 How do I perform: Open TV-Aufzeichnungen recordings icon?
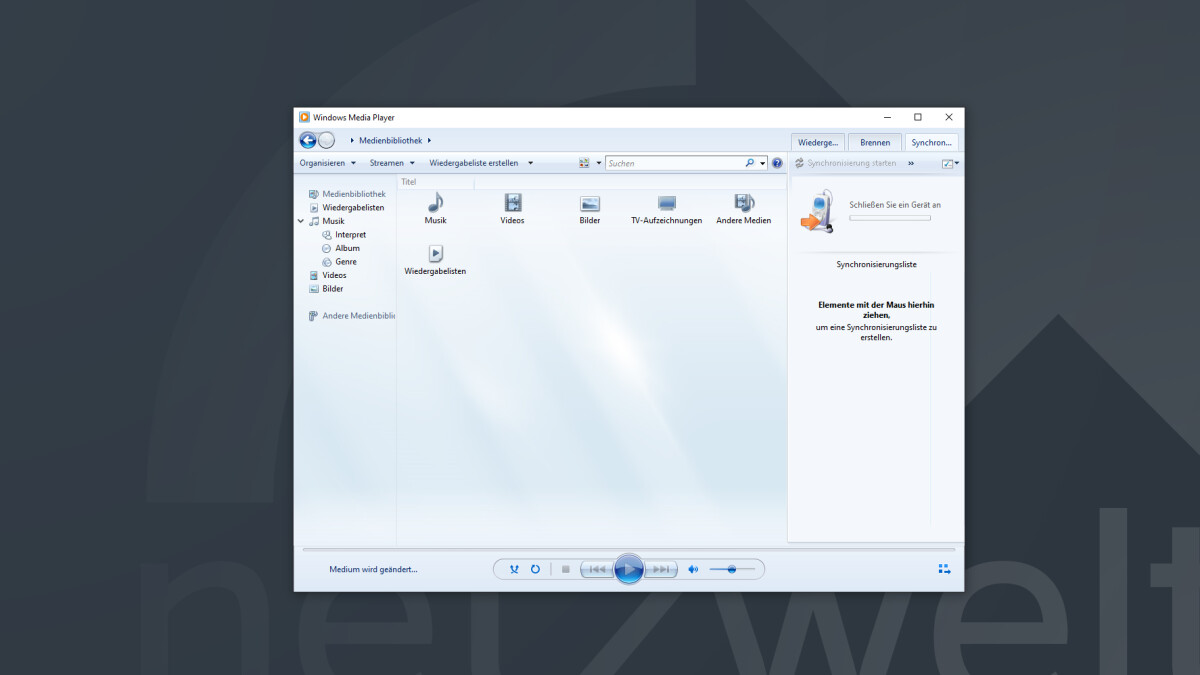(667, 205)
